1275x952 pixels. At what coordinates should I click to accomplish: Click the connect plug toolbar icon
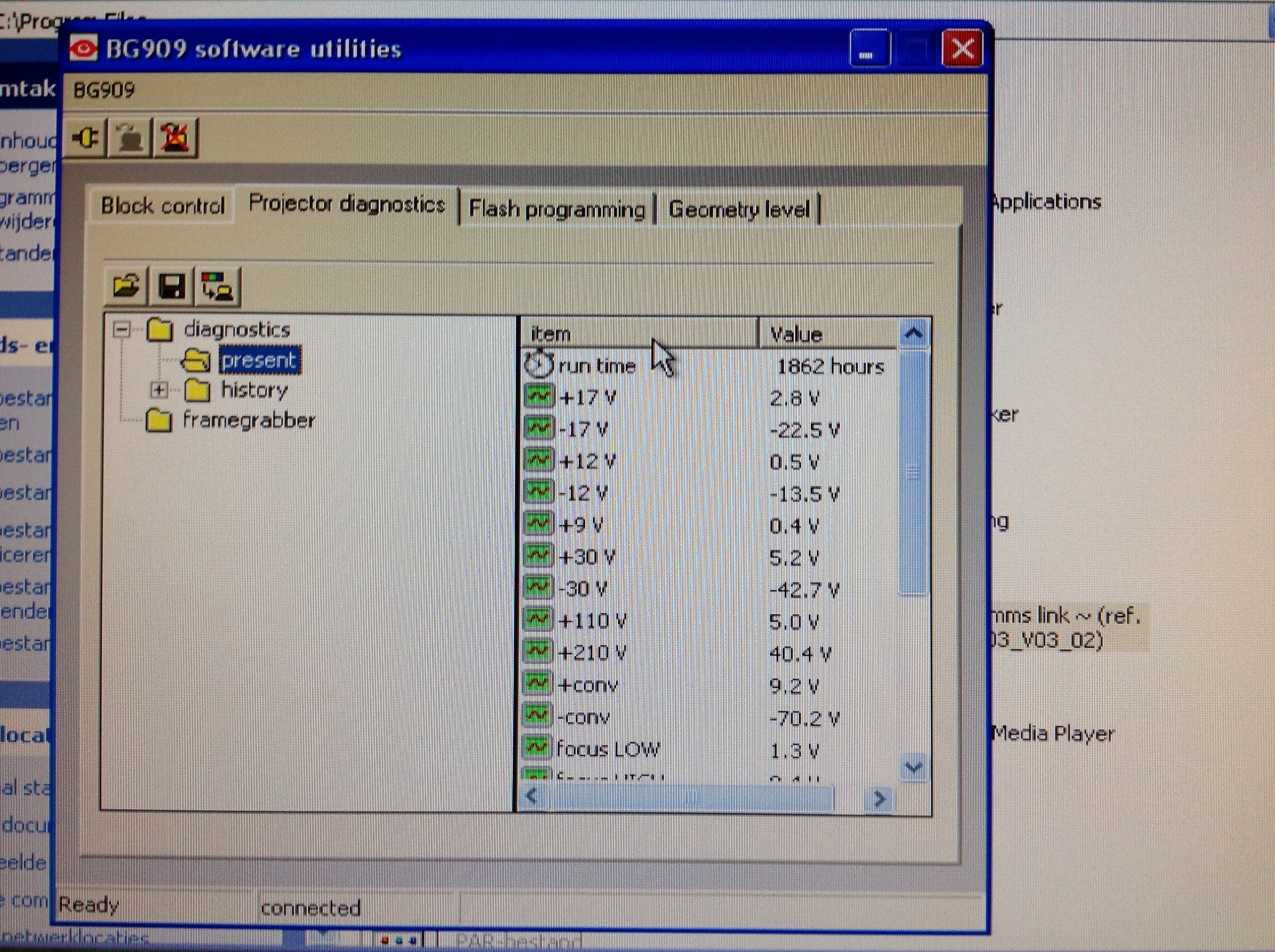pyautogui.click(x=85, y=138)
